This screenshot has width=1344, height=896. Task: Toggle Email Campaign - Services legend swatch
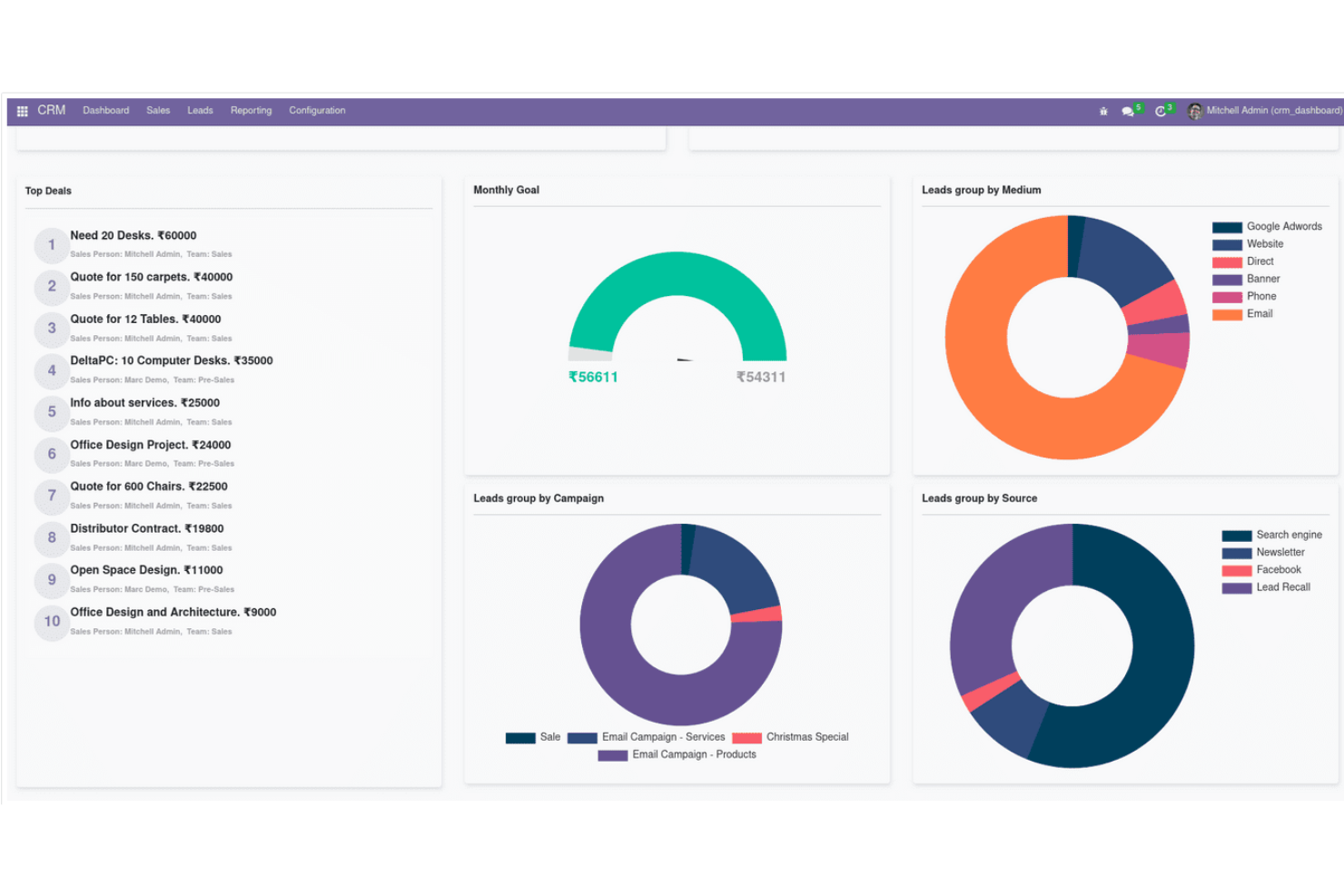582,738
